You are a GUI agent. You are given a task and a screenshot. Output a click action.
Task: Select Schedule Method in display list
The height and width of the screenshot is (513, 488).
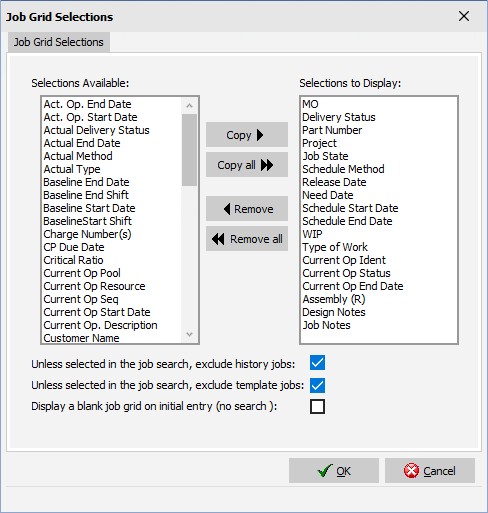343,169
